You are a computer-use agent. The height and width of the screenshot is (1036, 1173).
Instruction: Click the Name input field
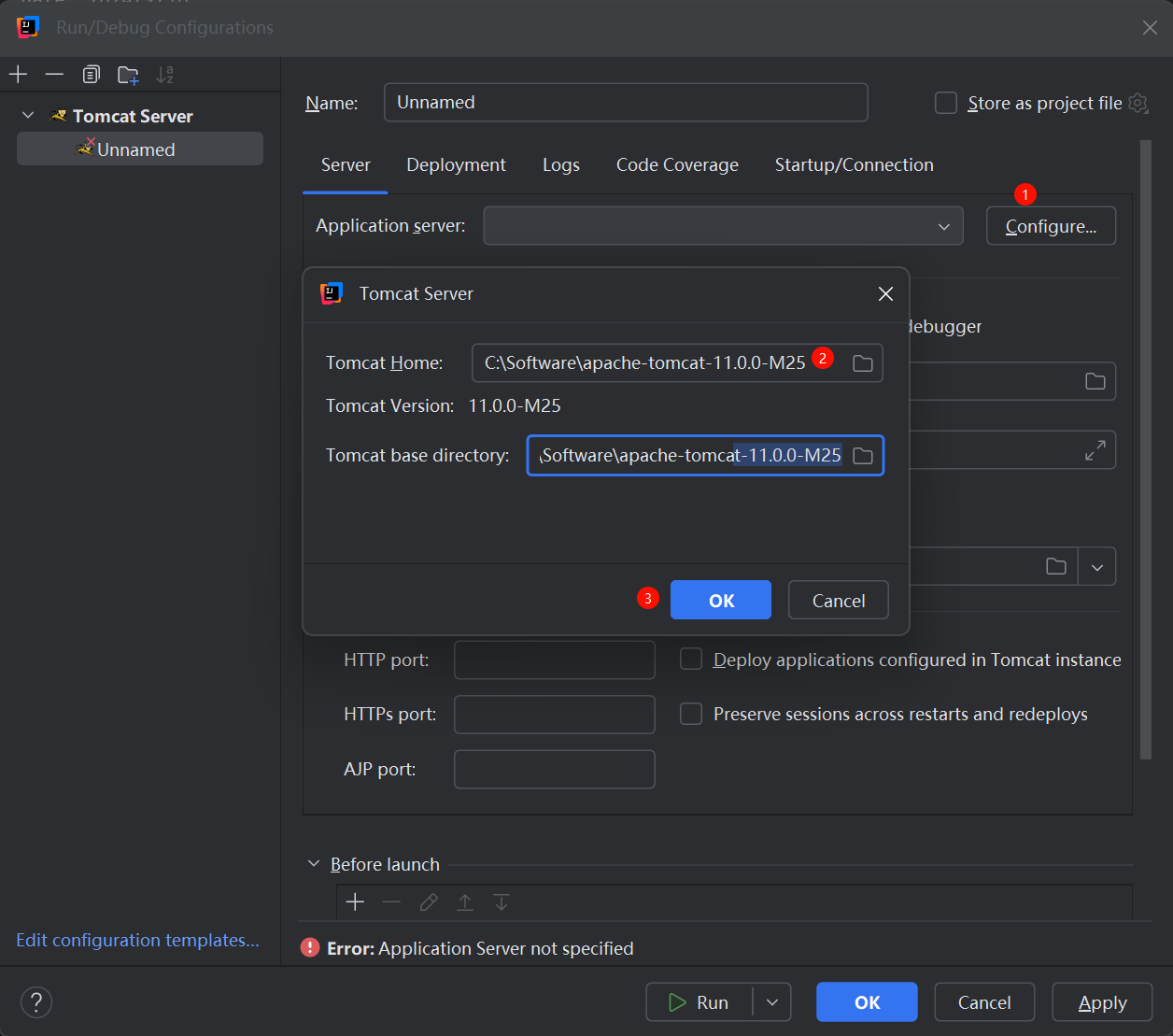(x=626, y=102)
